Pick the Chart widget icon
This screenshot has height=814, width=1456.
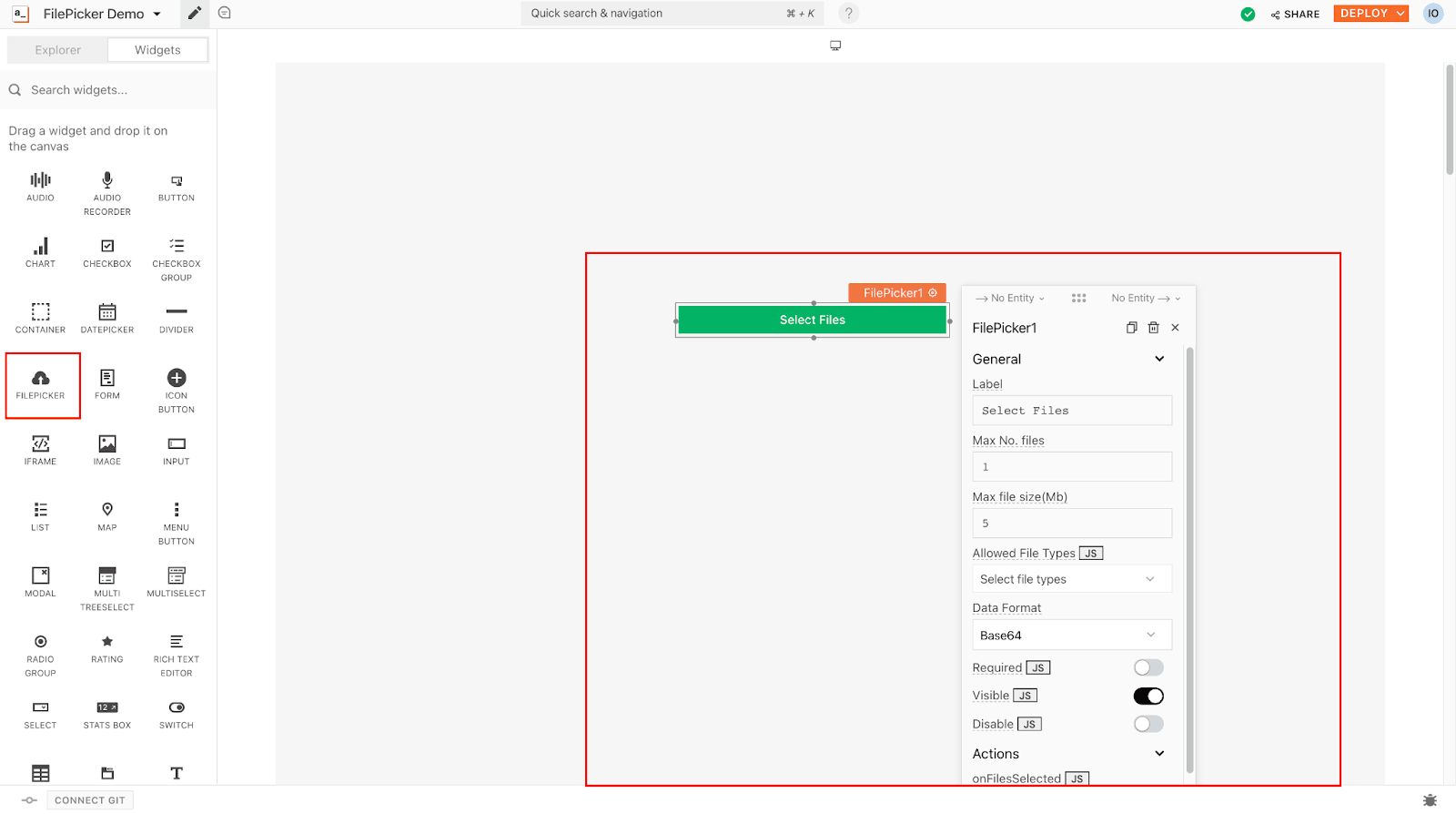(40, 248)
